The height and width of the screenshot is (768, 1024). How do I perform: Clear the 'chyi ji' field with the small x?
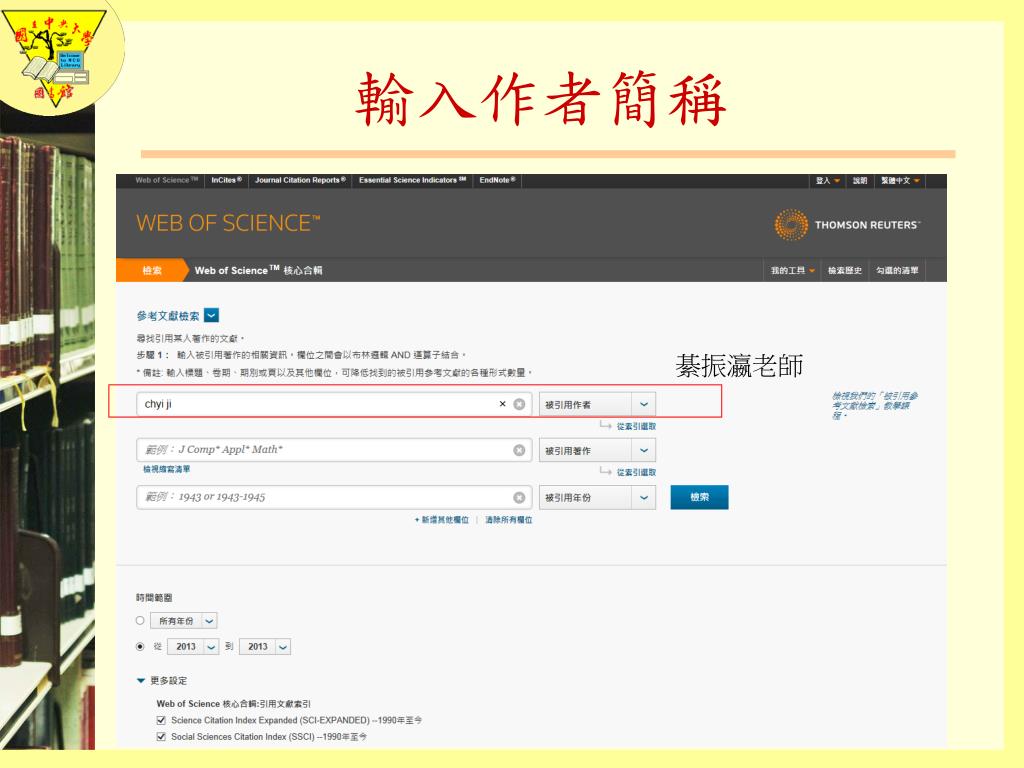point(502,404)
